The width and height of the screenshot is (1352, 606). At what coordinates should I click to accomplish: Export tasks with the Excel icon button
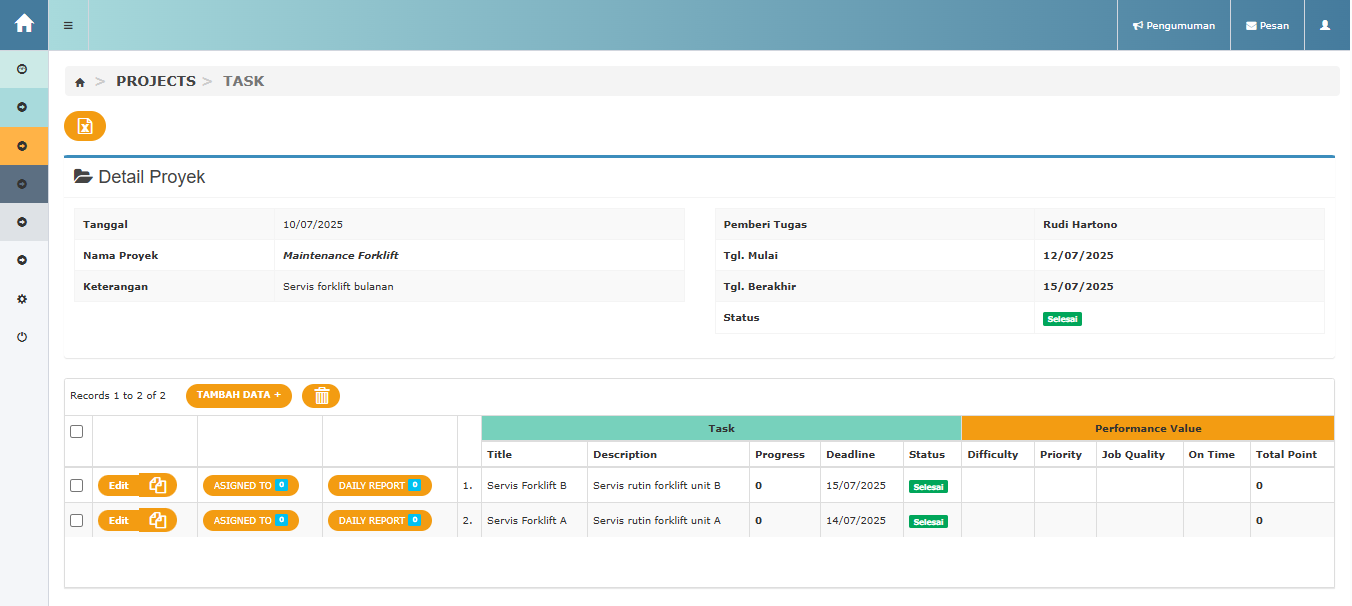click(x=85, y=126)
